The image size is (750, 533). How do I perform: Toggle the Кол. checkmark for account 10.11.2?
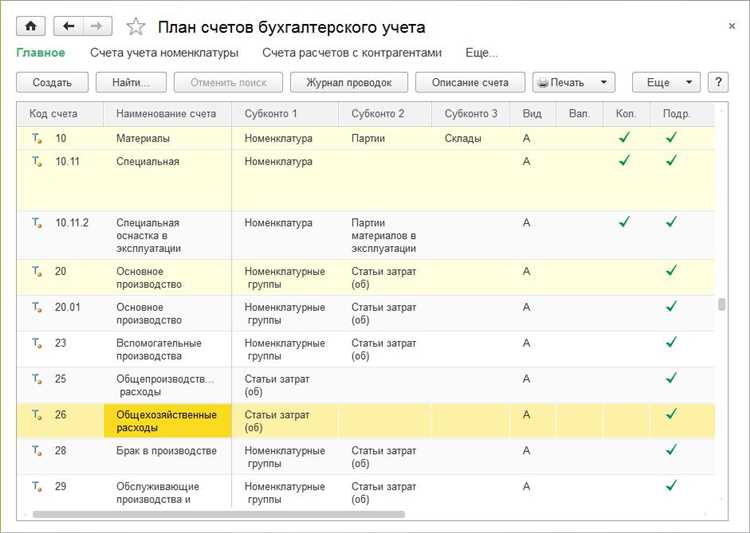625,222
